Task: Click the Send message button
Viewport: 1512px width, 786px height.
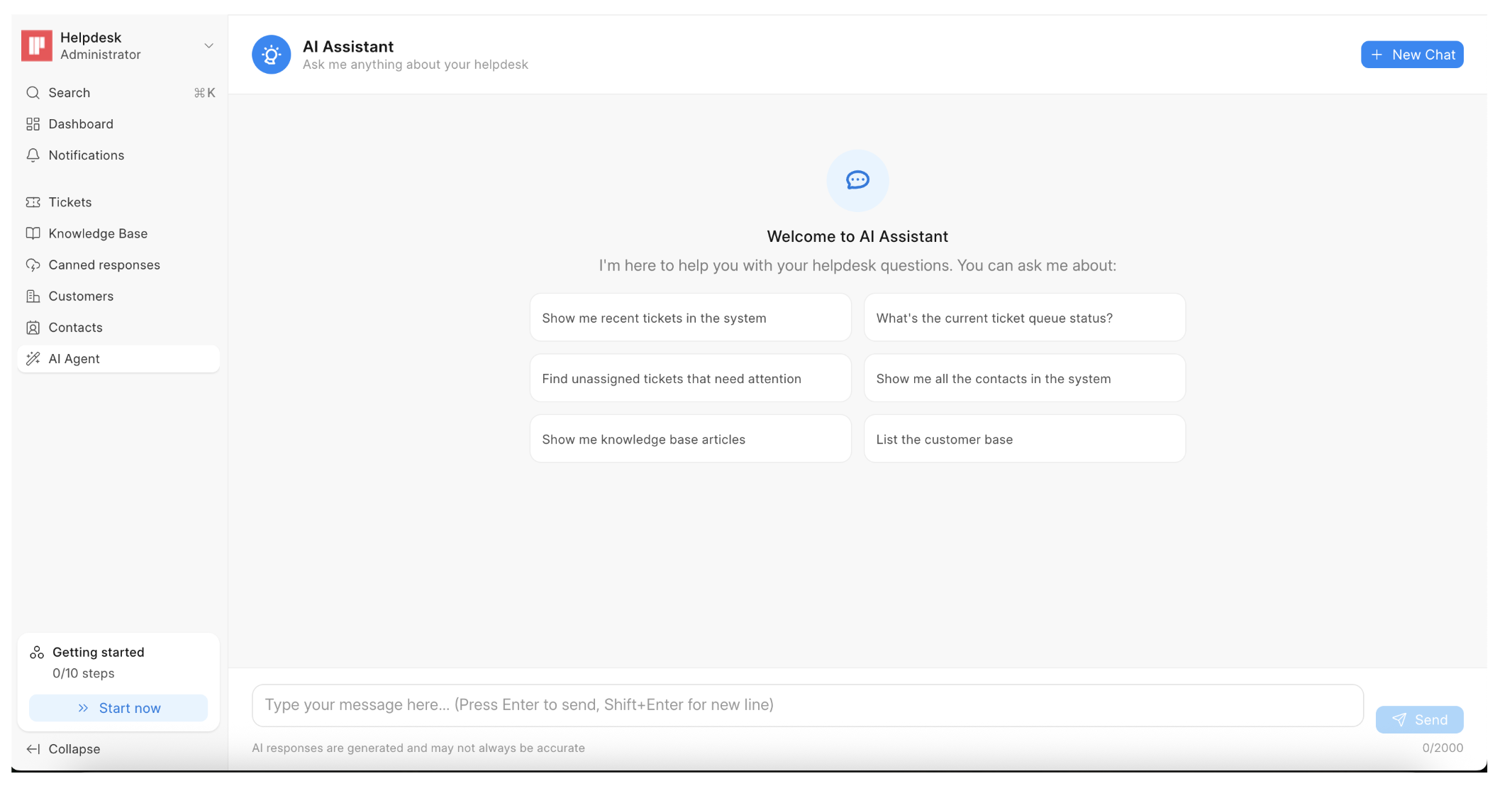Action: tap(1418, 719)
